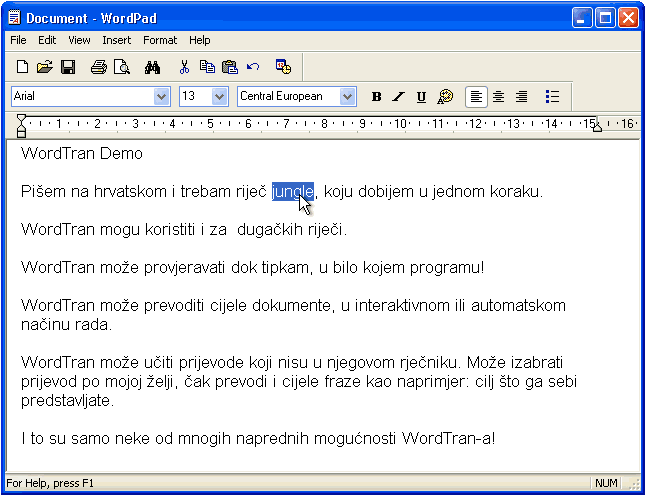This screenshot has height=496, width=648.
Task: Click the word "mogućnosti" in the last line
Action: 355,439
